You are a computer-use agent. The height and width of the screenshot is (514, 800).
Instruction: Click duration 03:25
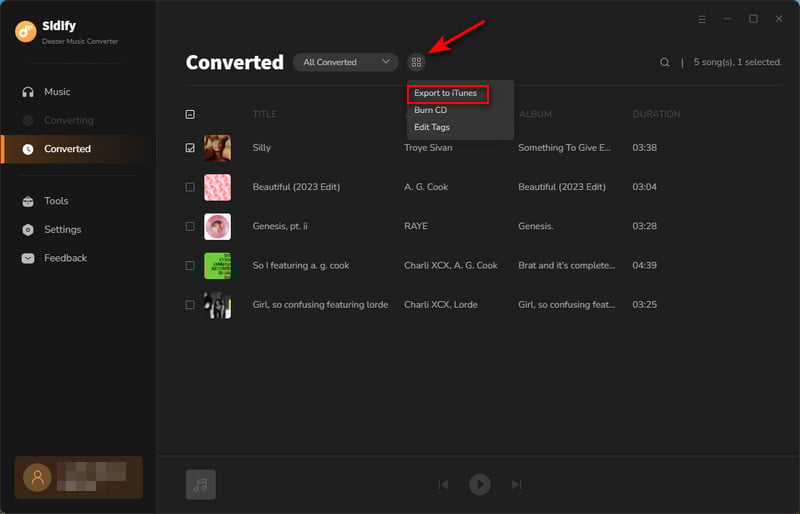tap(644, 305)
